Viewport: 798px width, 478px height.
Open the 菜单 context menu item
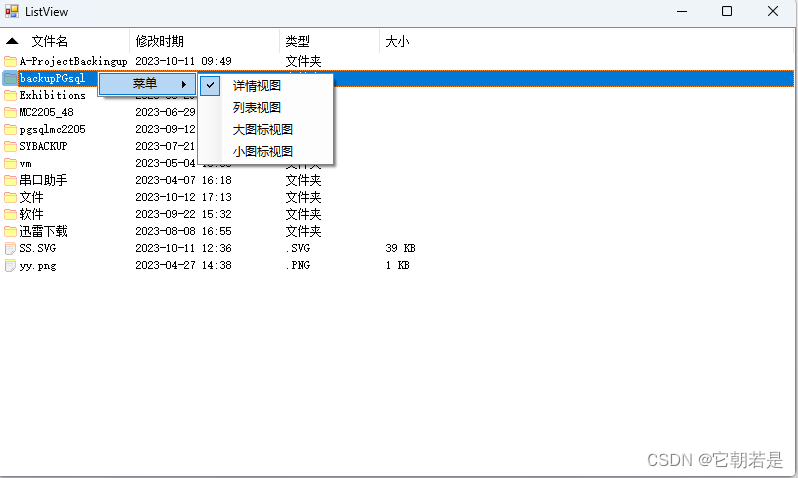click(x=147, y=84)
